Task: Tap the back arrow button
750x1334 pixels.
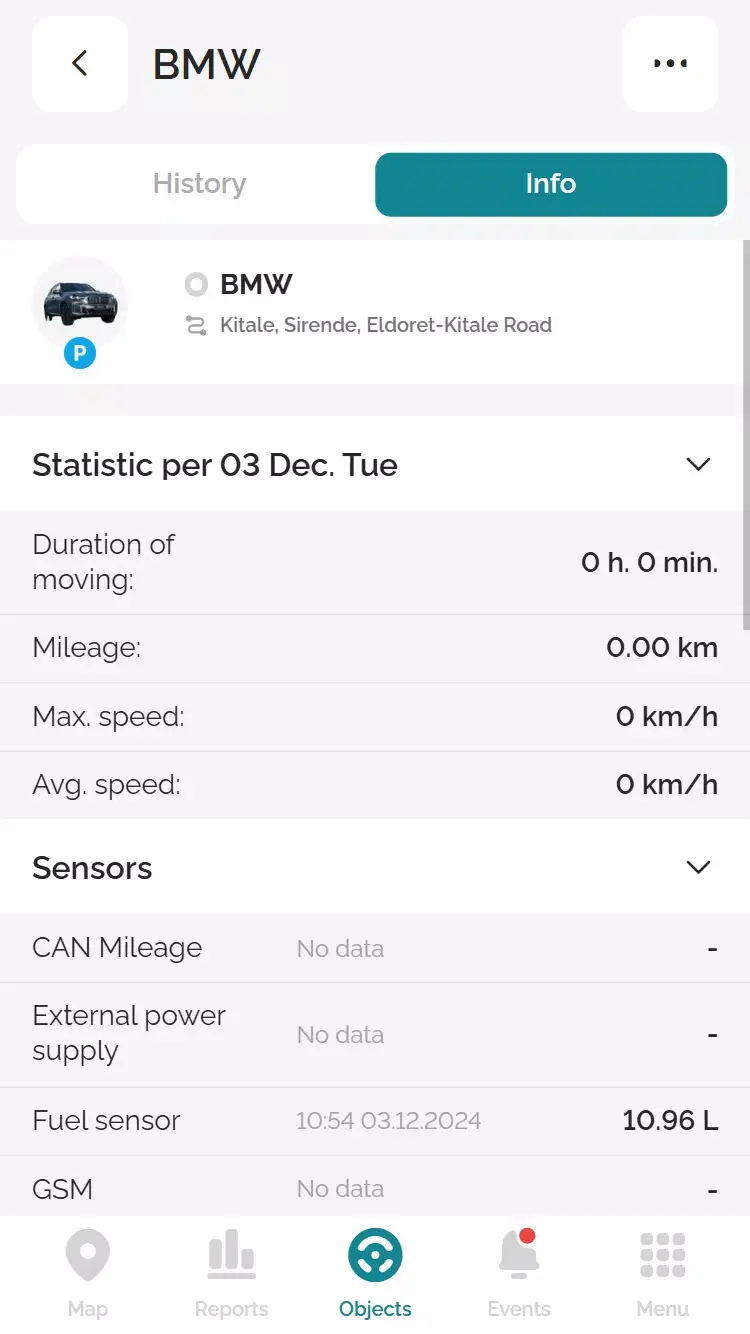Action: 80,64
